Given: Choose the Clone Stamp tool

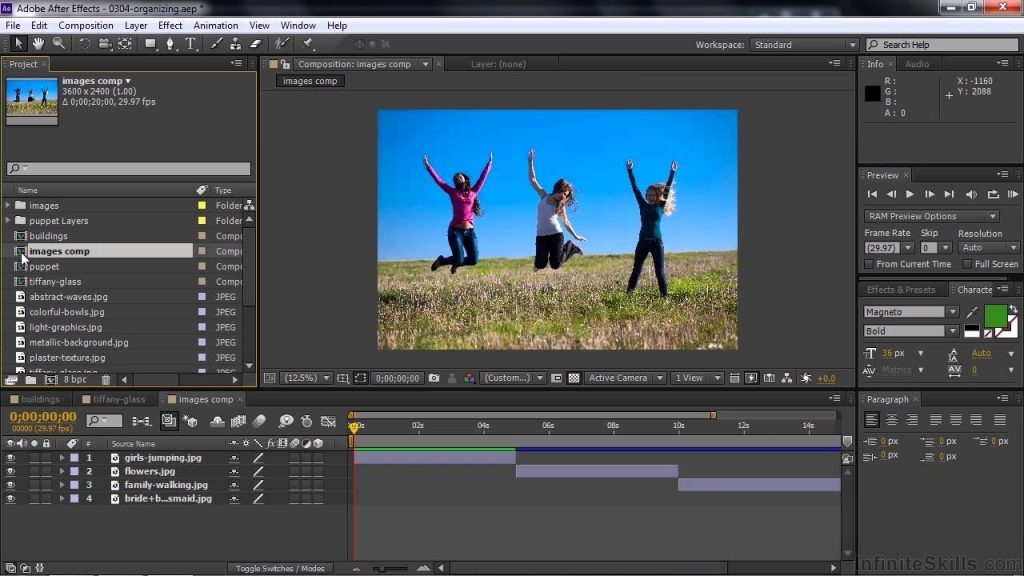Looking at the screenshot, I should (235, 44).
